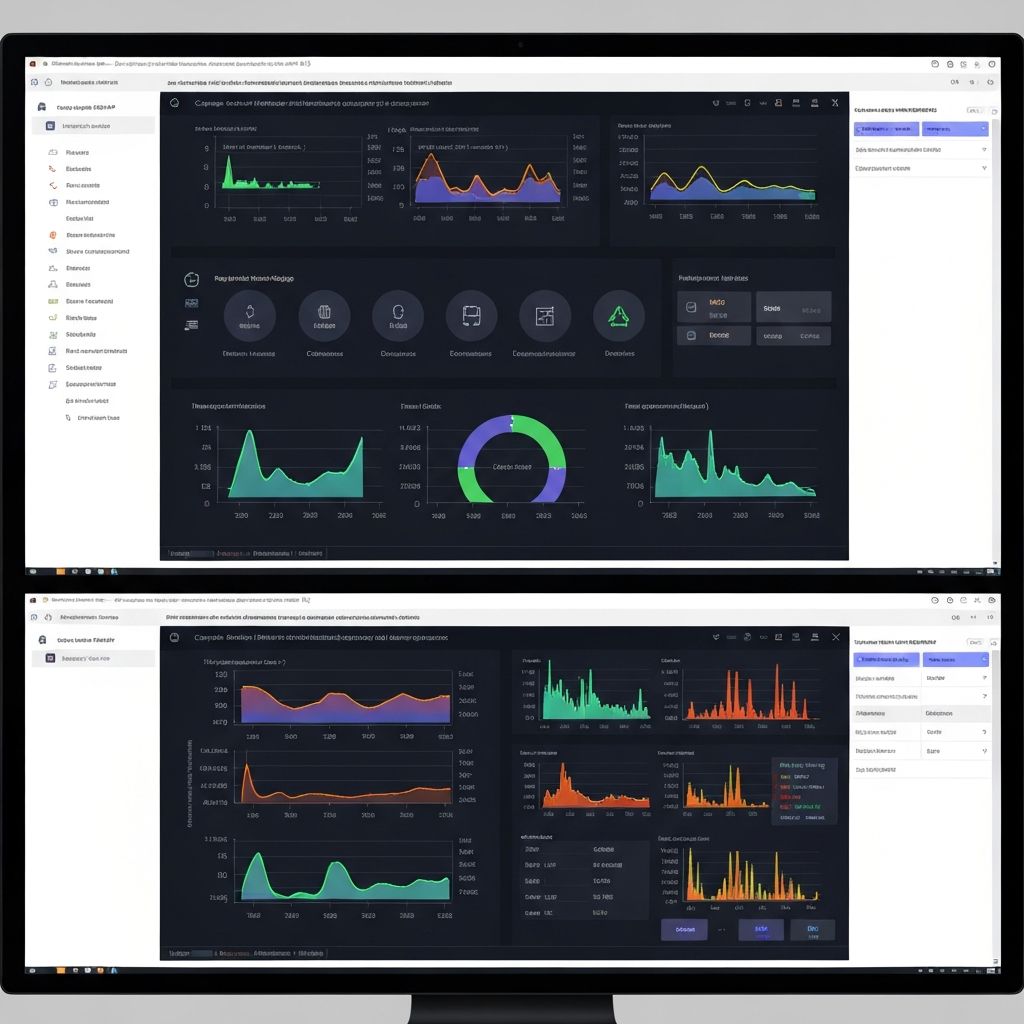Expand the first collapsed row in top-right panel
The width and height of the screenshot is (1024, 1024).
click(984, 149)
